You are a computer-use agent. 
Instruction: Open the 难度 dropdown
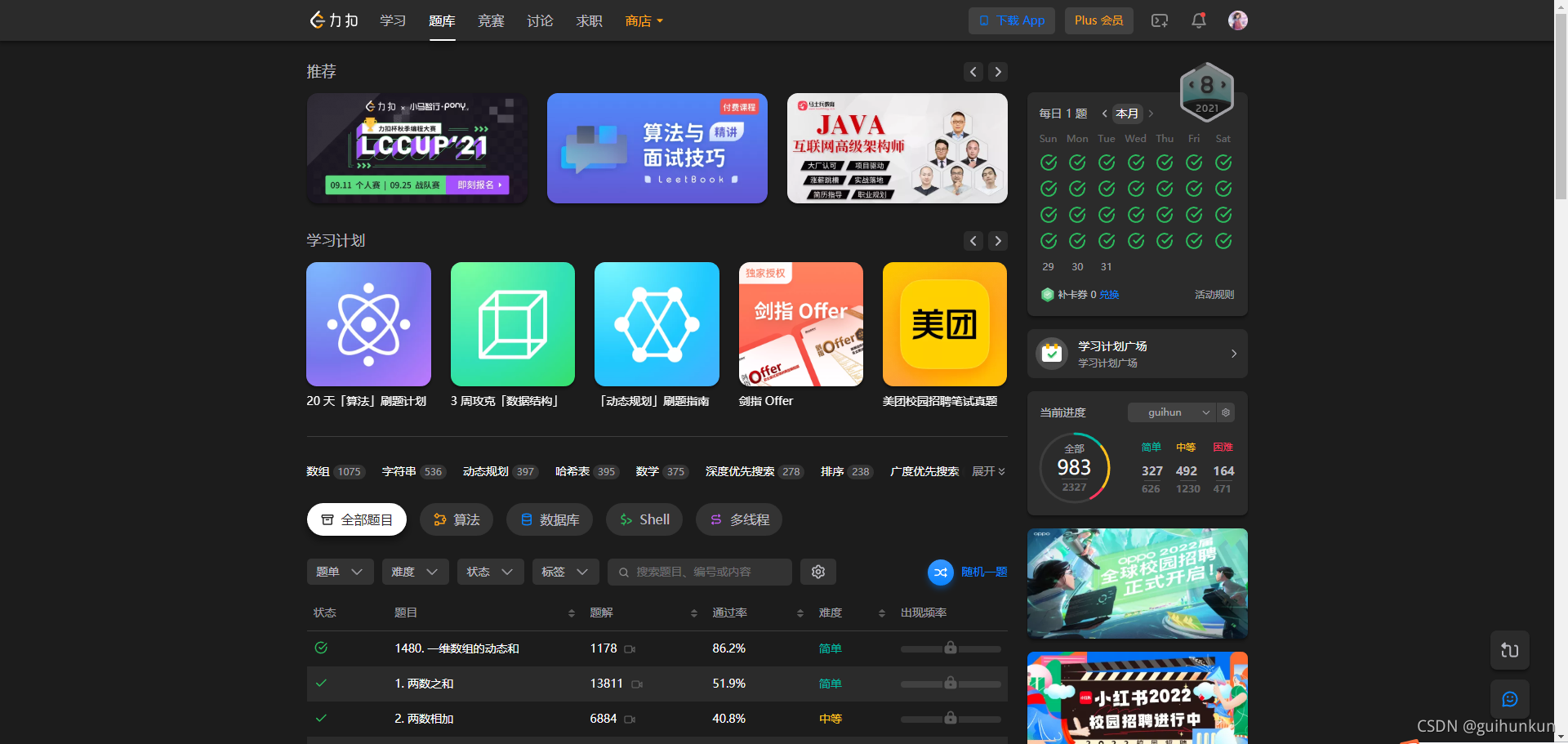point(415,572)
